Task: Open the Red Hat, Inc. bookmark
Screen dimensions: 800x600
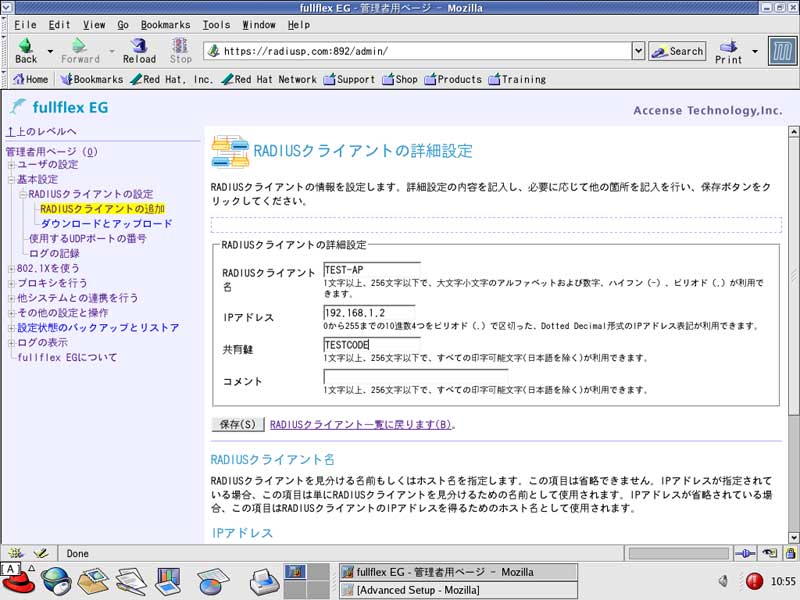Action: tap(171, 79)
